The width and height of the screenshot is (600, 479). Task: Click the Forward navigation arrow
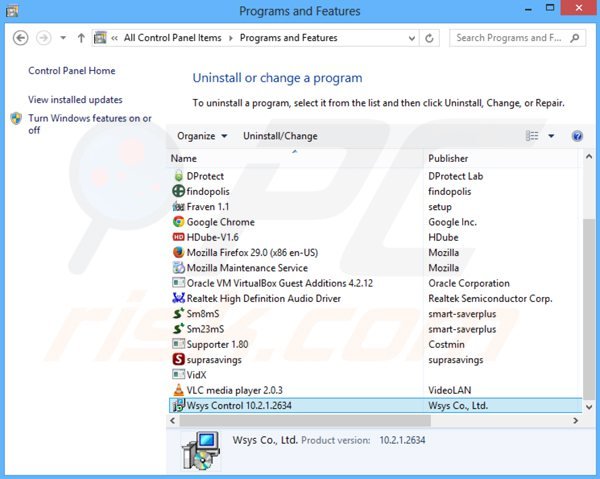[x=44, y=38]
